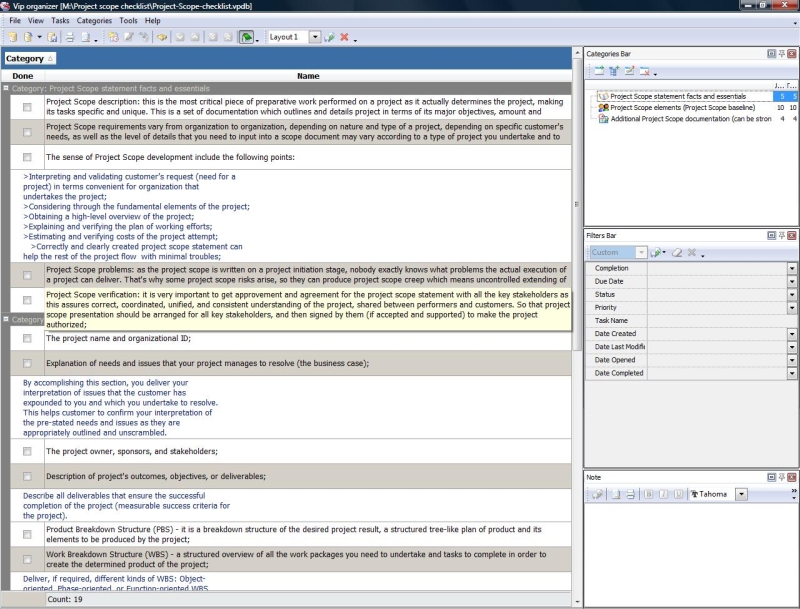Pin the Filters Bar panel
This screenshot has width=800, height=609.
pos(780,235)
